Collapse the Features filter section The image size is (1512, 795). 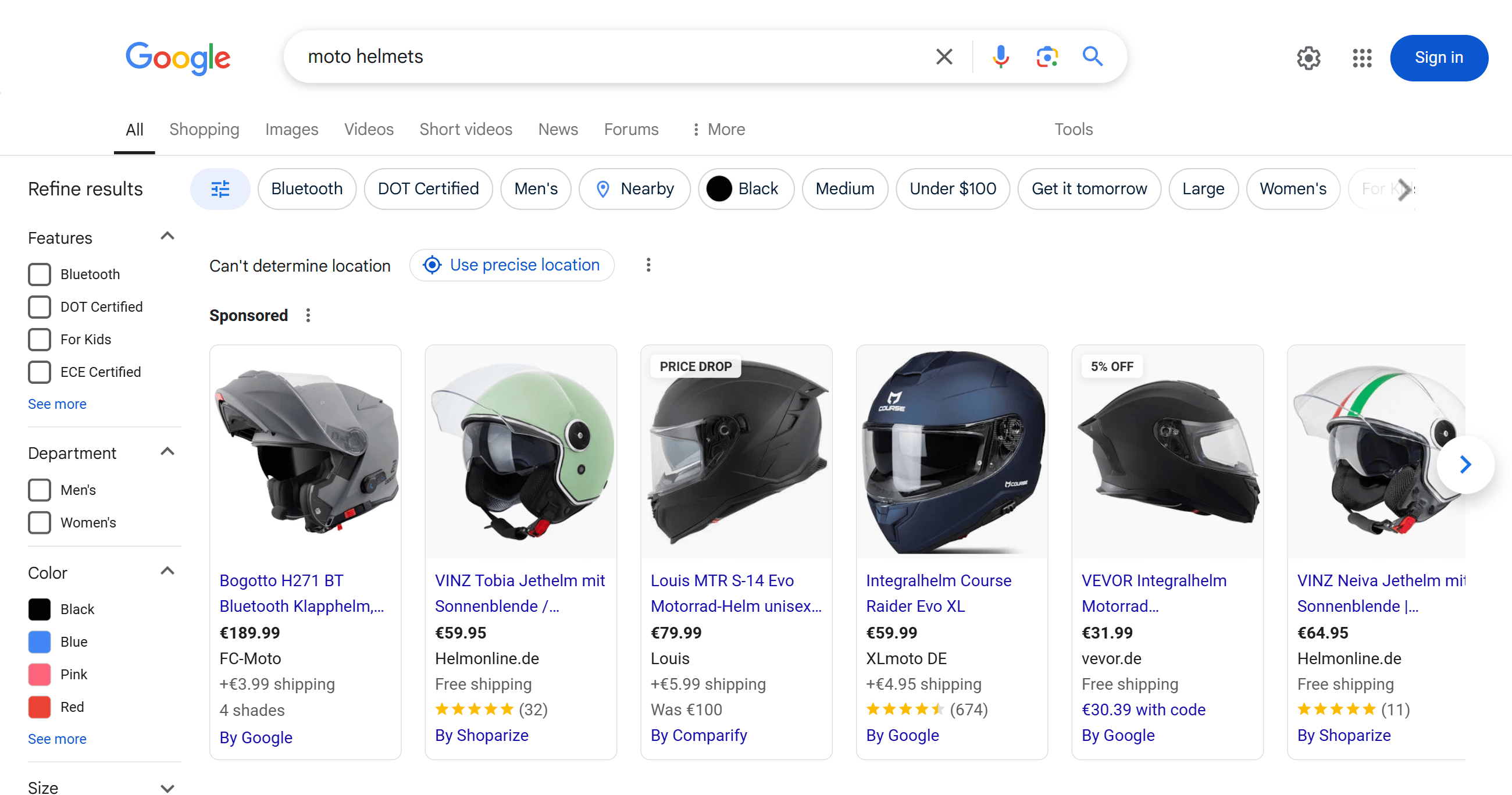(x=167, y=237)
